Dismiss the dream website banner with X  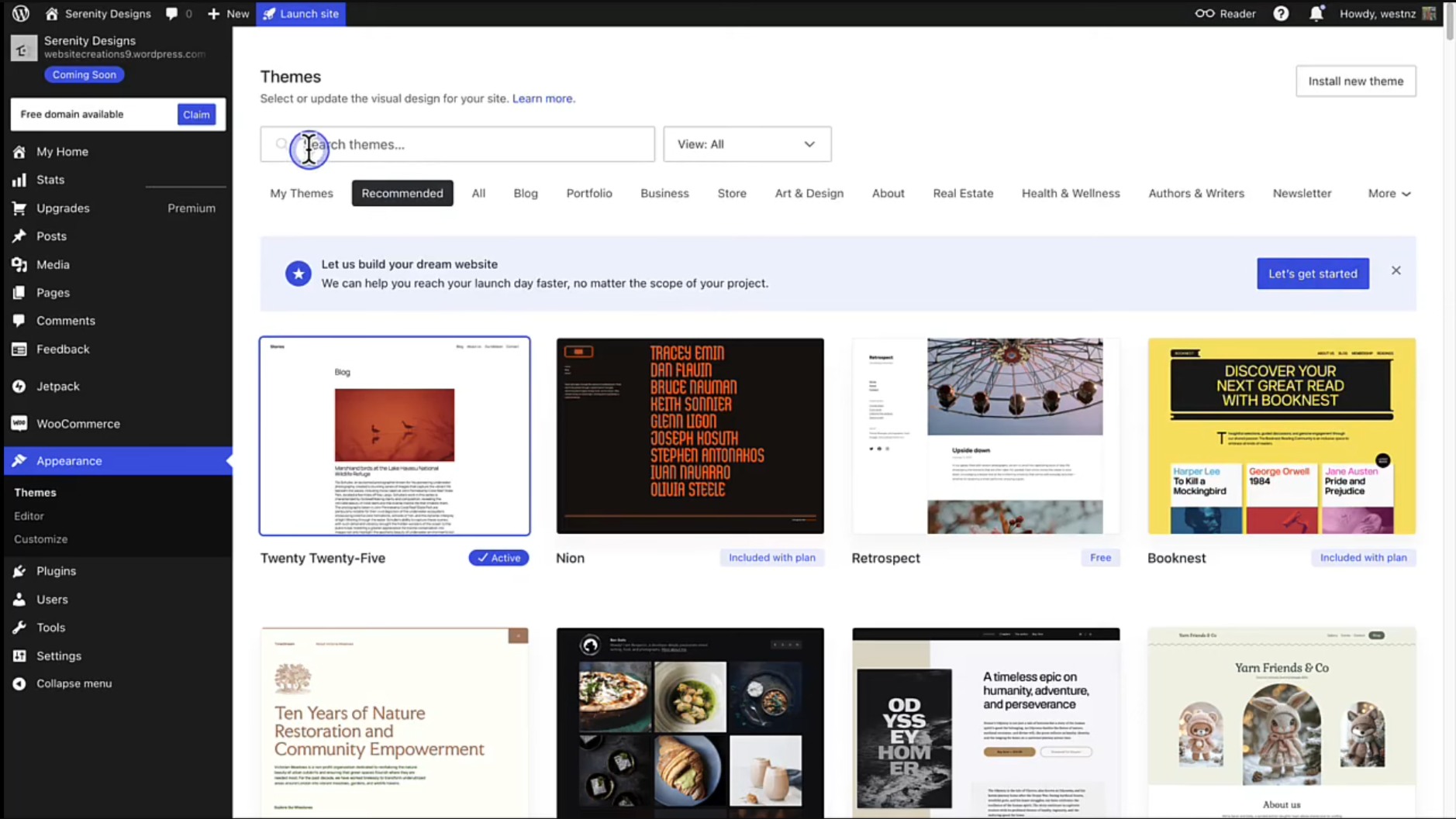(1396, 270)
